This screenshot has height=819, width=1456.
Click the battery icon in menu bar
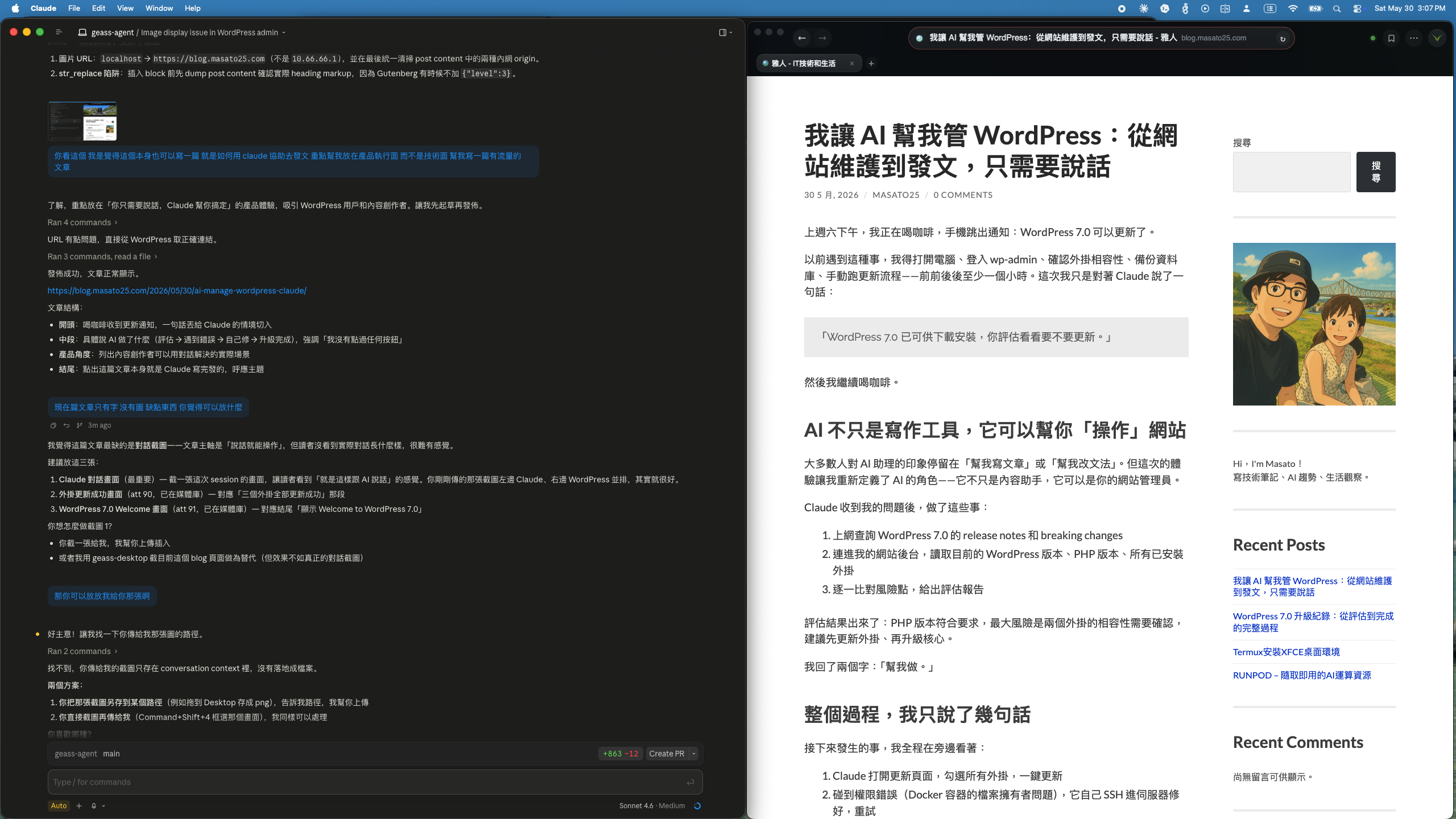(1316, 9)
